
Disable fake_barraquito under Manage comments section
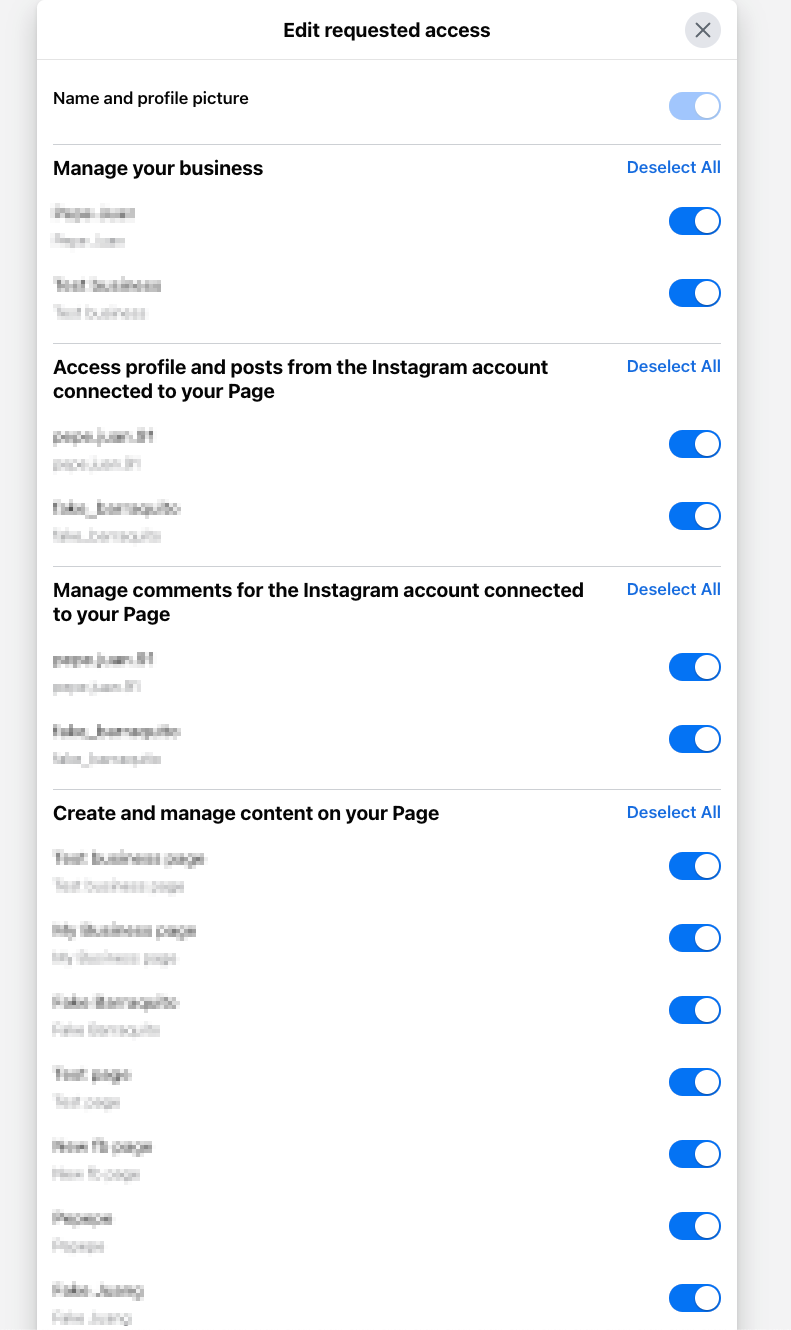pyautogui.click(x=694, y=739)
